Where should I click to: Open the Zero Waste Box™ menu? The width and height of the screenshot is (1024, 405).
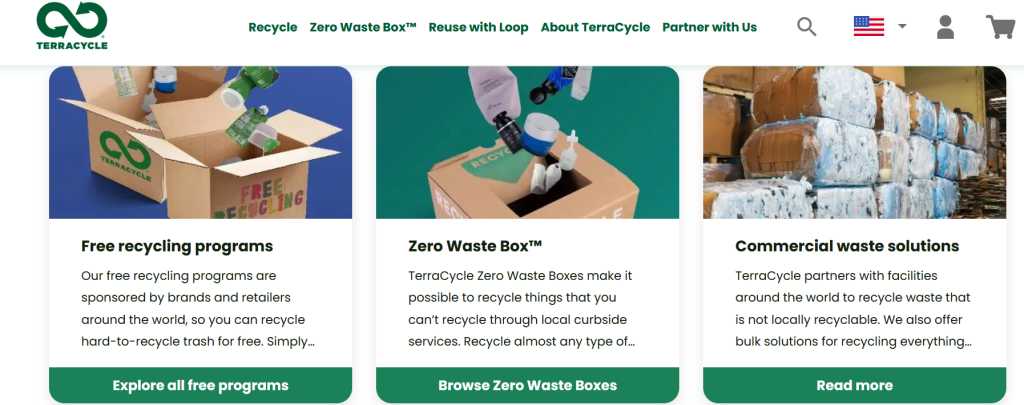point(363,27)
